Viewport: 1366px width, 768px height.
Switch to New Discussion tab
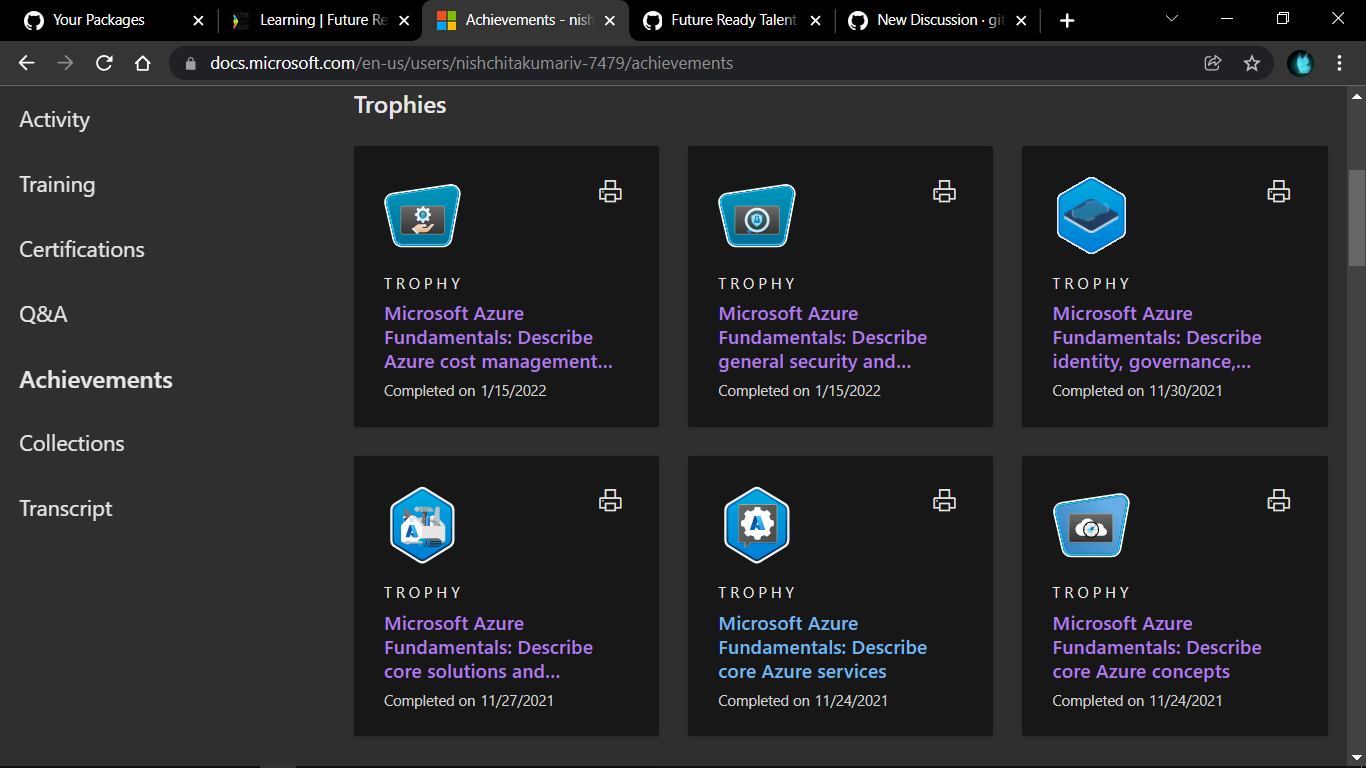[x=938, y=20]
